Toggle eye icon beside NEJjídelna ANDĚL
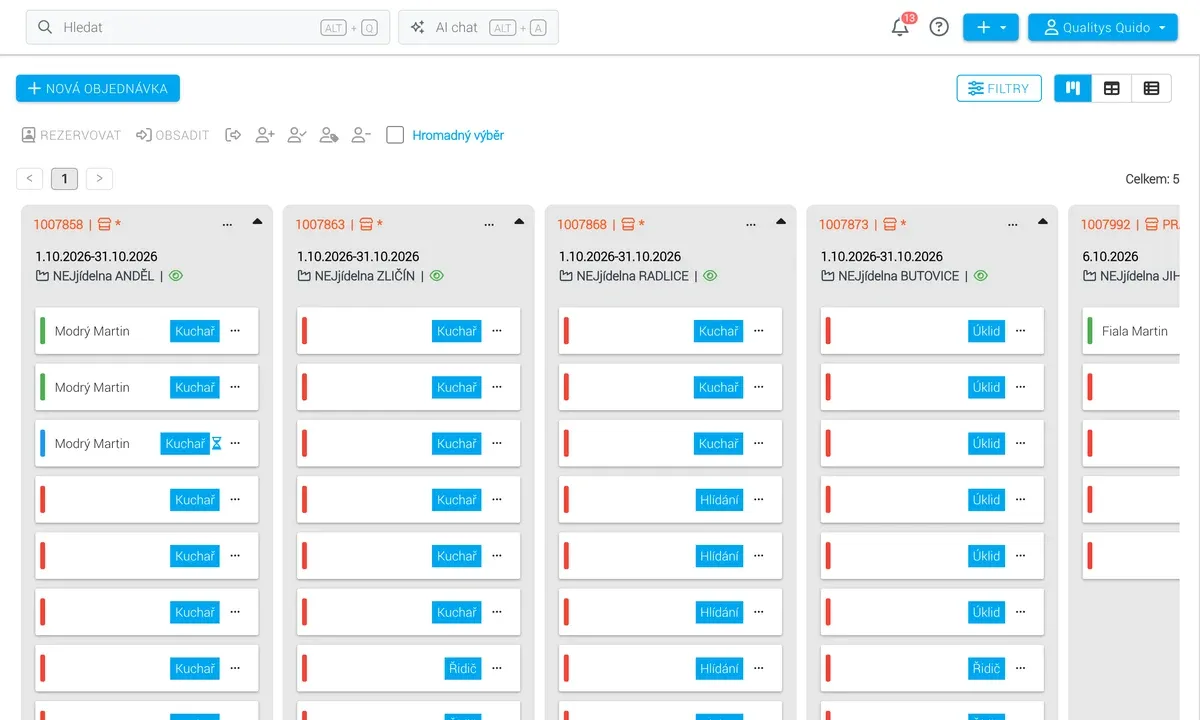 177,276
